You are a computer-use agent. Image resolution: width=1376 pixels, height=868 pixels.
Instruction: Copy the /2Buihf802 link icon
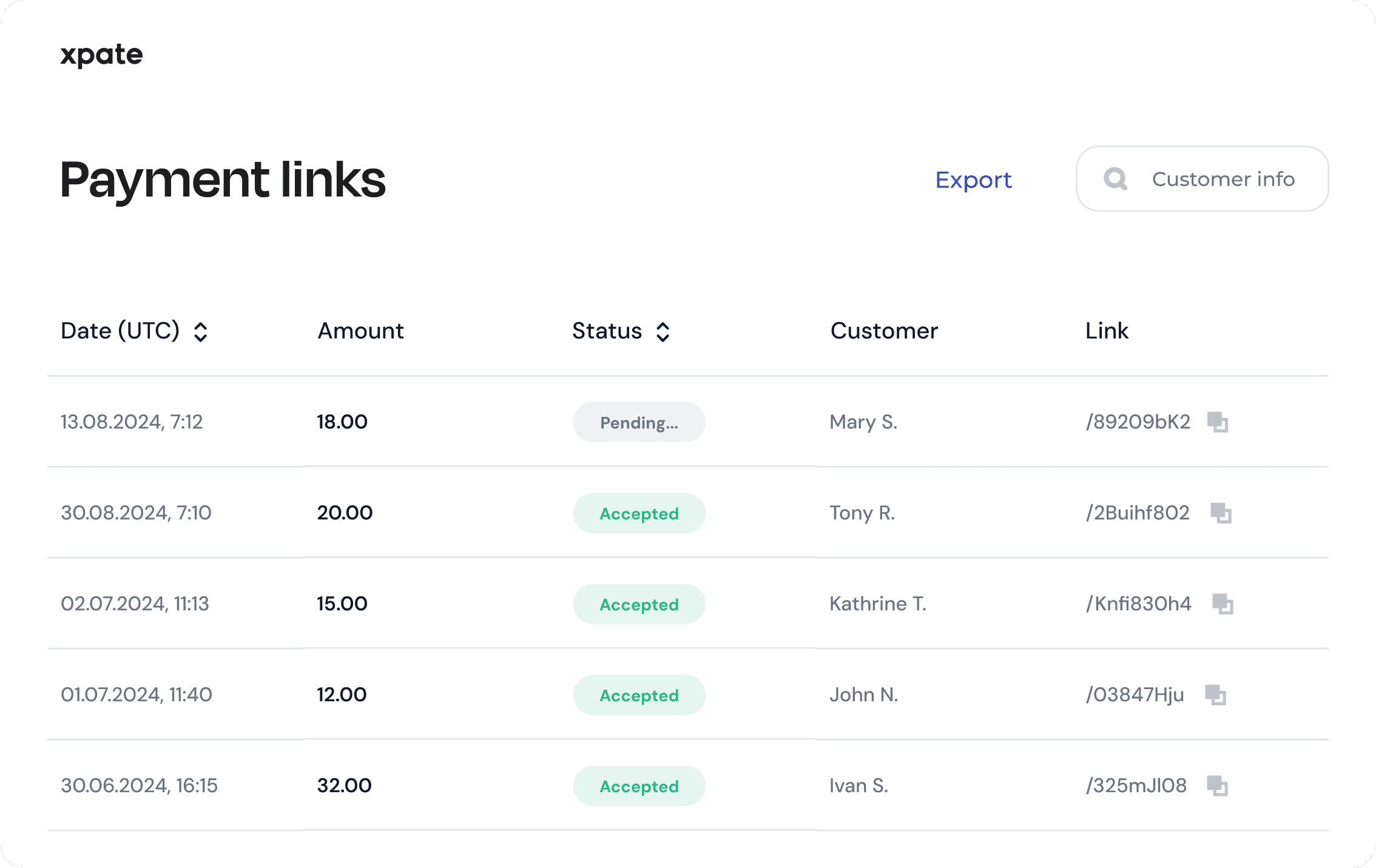(x=1220, y=513)
